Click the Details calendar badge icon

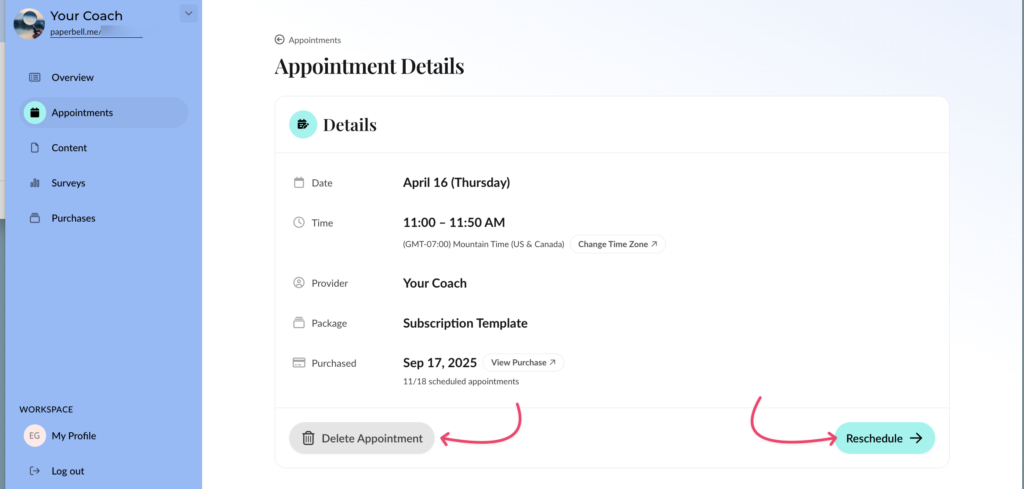302,125
